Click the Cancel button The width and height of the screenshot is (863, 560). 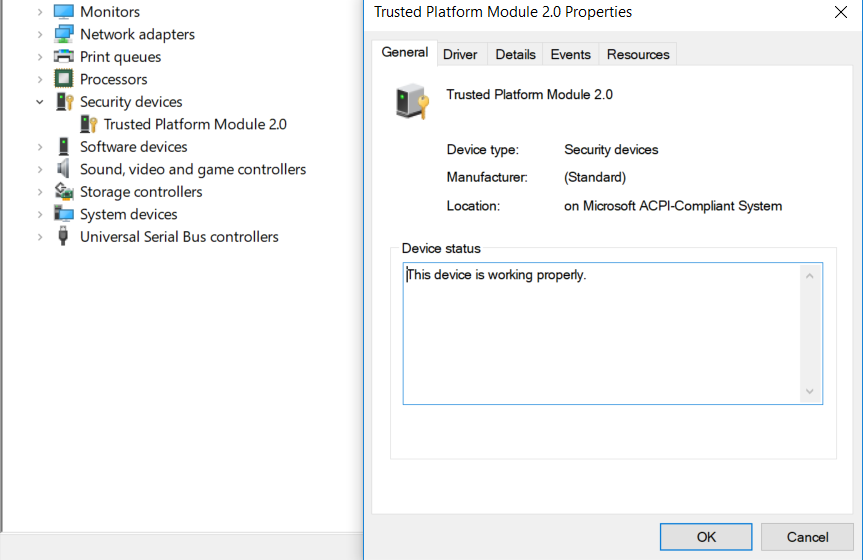(807, 537)
